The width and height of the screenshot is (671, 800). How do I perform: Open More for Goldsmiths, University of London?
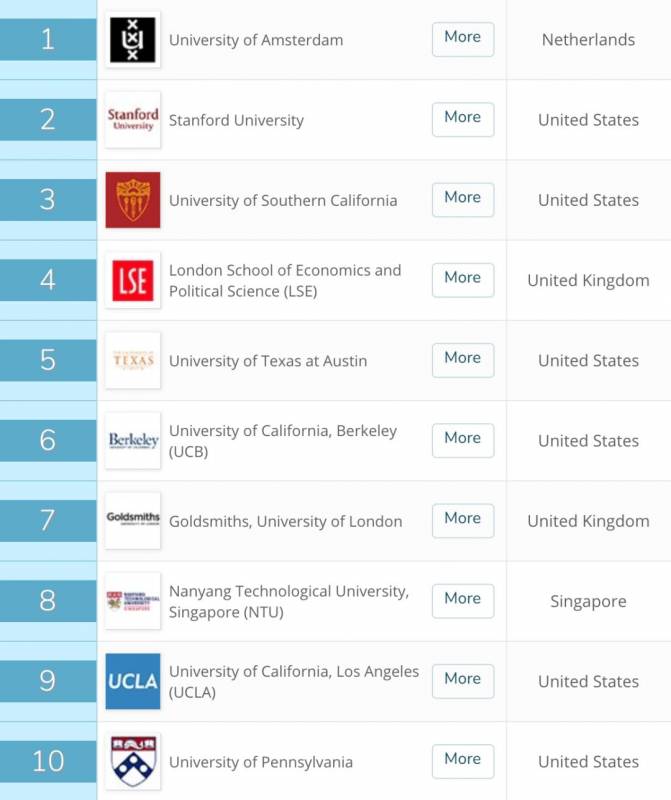462,518
